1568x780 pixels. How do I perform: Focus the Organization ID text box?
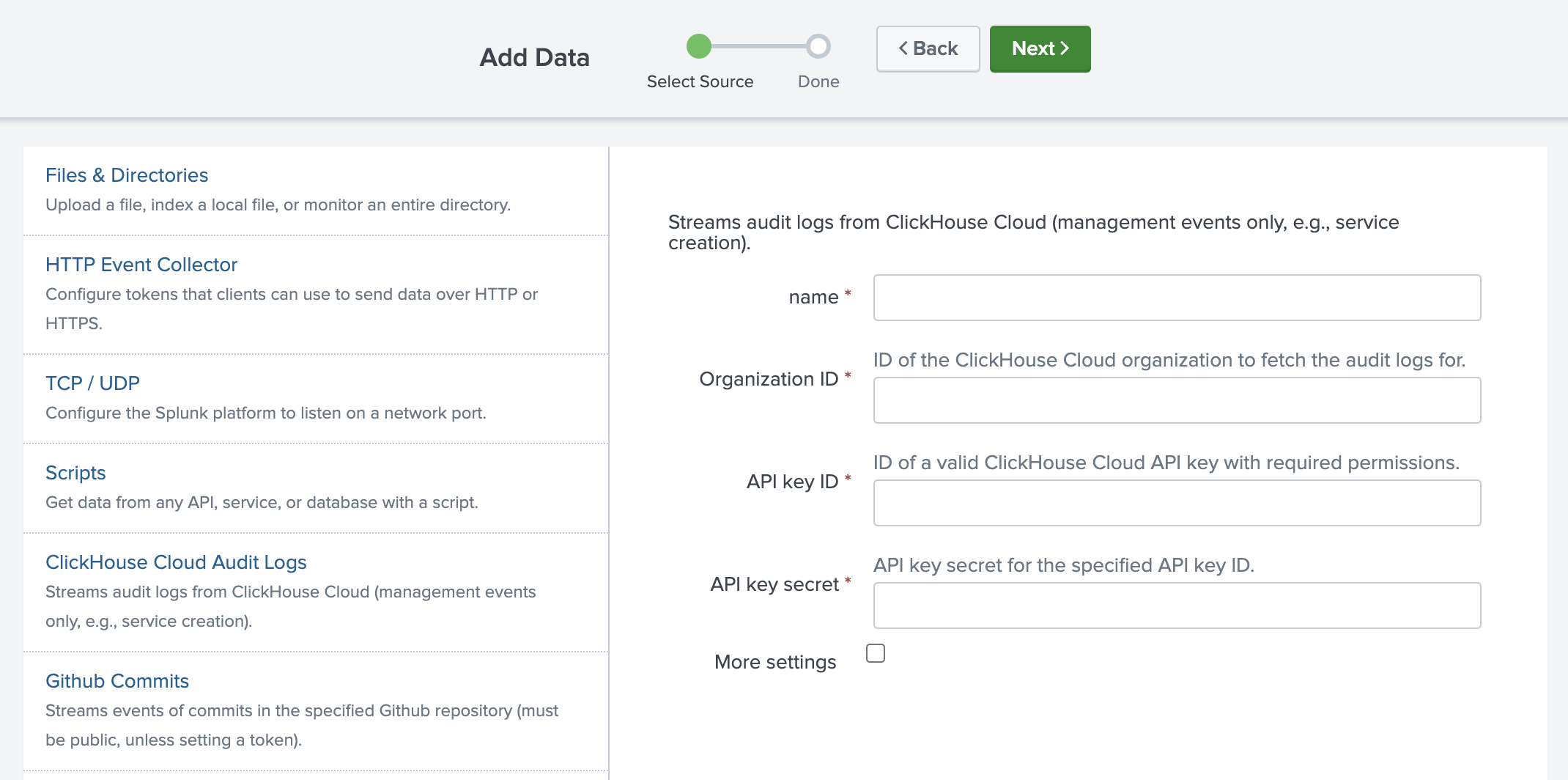pyautogui.click(x=1177, y=400)
